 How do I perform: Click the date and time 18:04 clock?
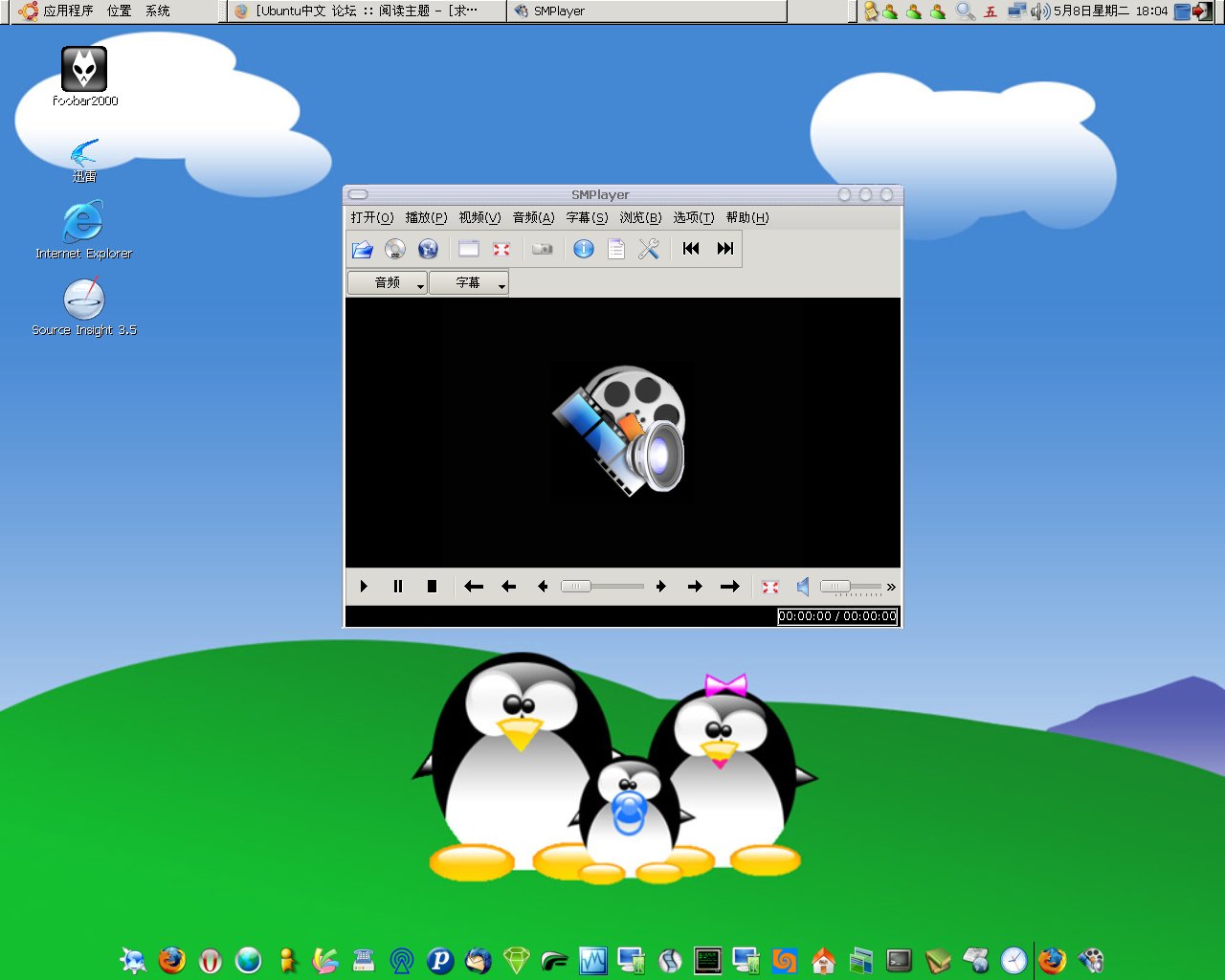[1111, 11]
